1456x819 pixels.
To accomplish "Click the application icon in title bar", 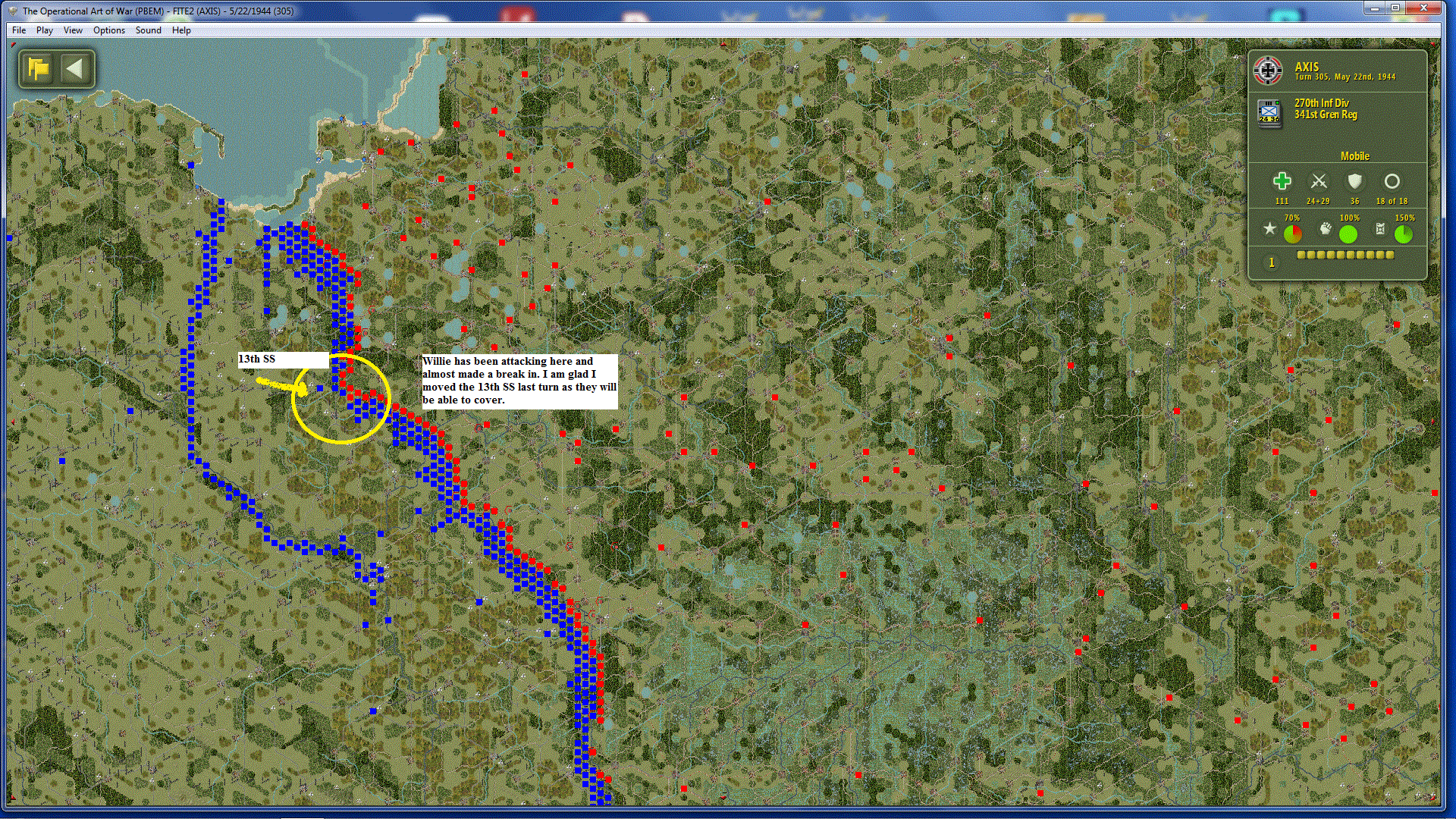I will 12,11.
